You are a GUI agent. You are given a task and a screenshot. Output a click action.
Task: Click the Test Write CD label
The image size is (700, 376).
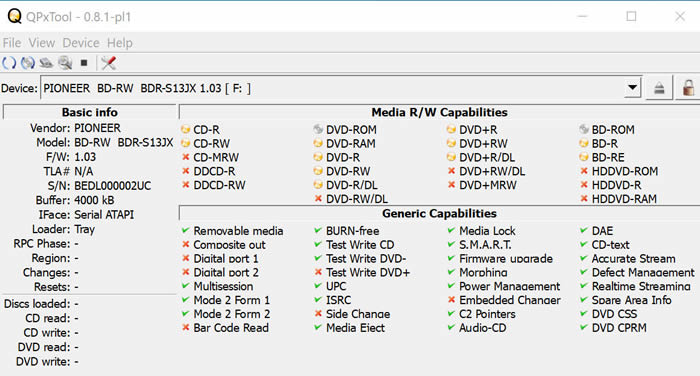[360, 245]
